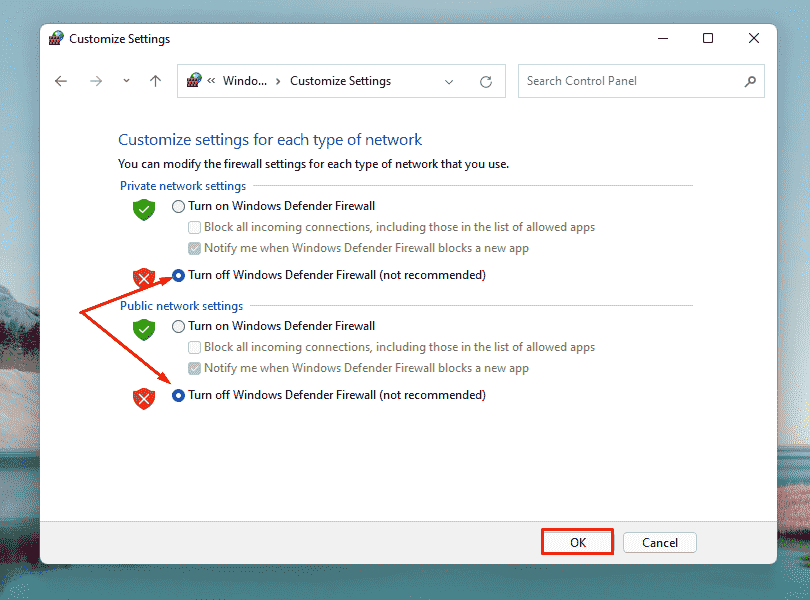Click green shield icon in Public settings
The image size is (810, 600).
pyautogui.click(x=144, y=329)
